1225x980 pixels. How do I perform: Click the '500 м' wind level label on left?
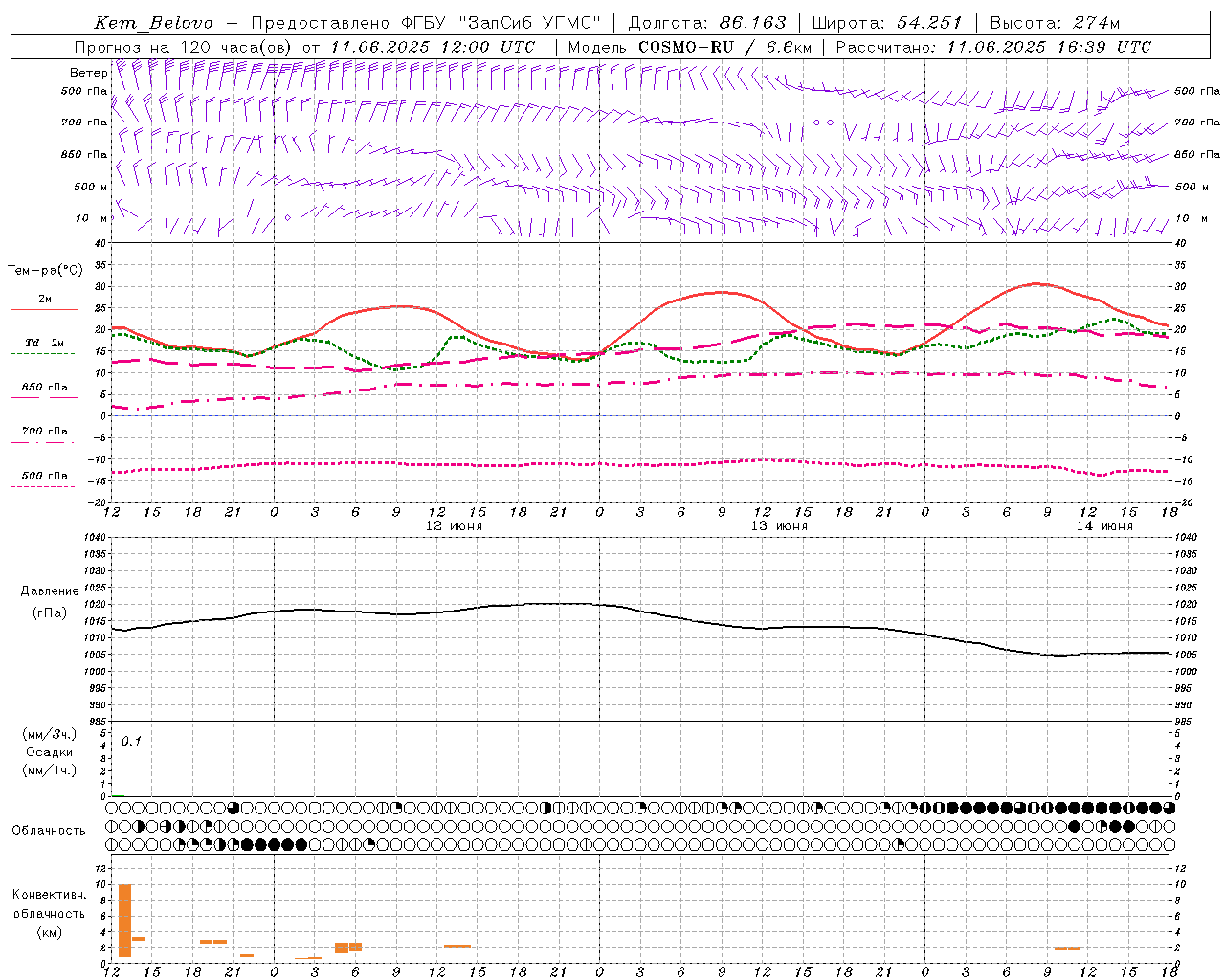[x=91, y=187]
